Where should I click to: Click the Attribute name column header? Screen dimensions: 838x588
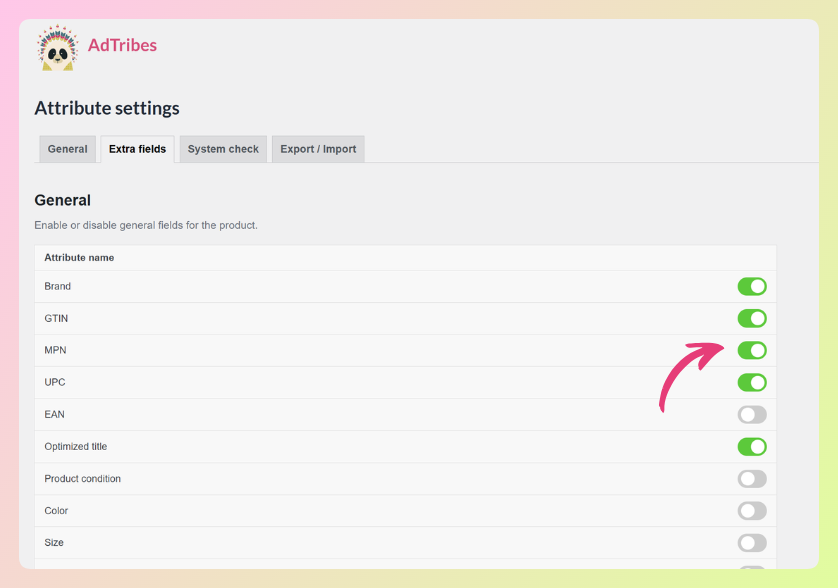79,258
